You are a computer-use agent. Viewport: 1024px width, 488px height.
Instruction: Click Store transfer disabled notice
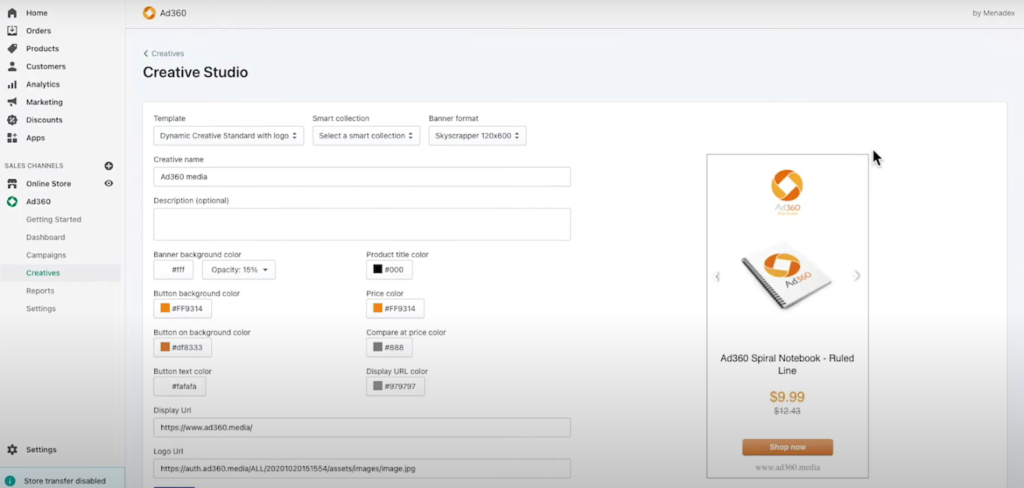[x=62, y=478]
